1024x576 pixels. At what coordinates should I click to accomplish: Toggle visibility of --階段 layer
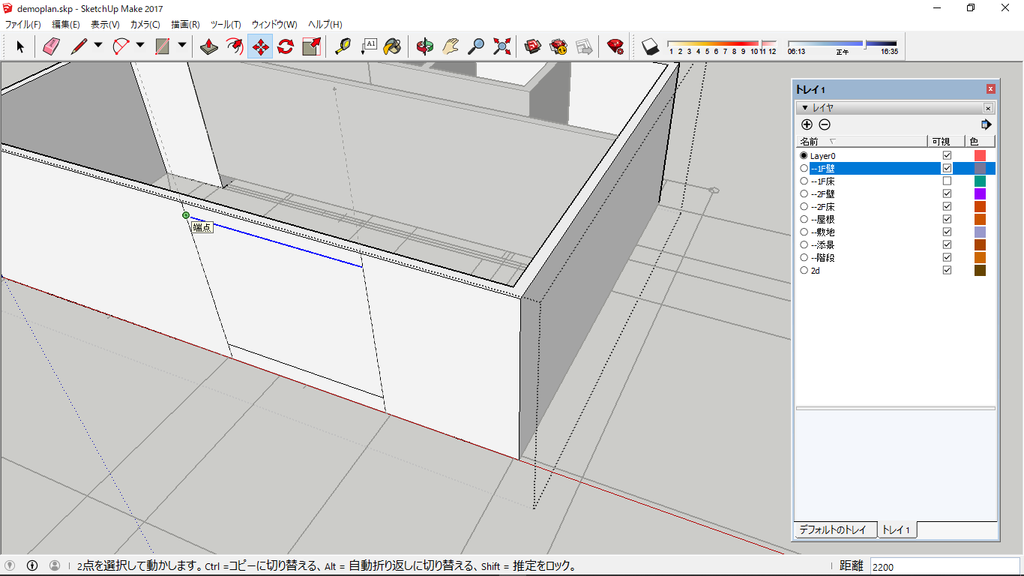click(x=947, y=257)
